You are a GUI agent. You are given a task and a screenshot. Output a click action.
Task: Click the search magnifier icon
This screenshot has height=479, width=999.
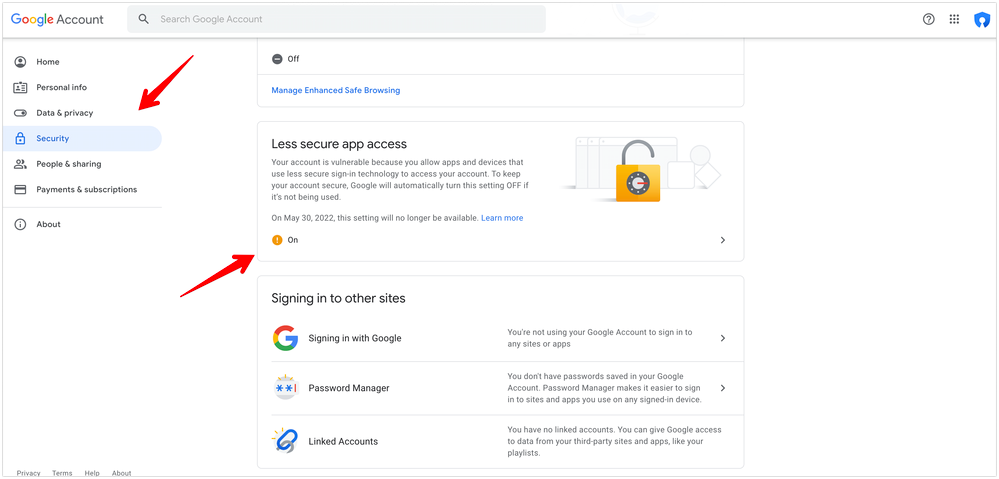(x=144, y=19)
